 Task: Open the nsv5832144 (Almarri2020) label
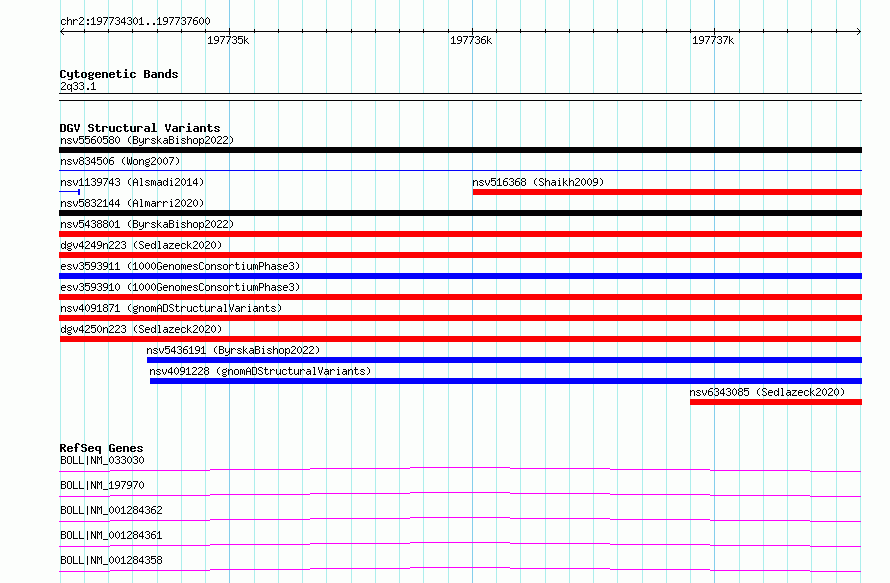point(132,203)
